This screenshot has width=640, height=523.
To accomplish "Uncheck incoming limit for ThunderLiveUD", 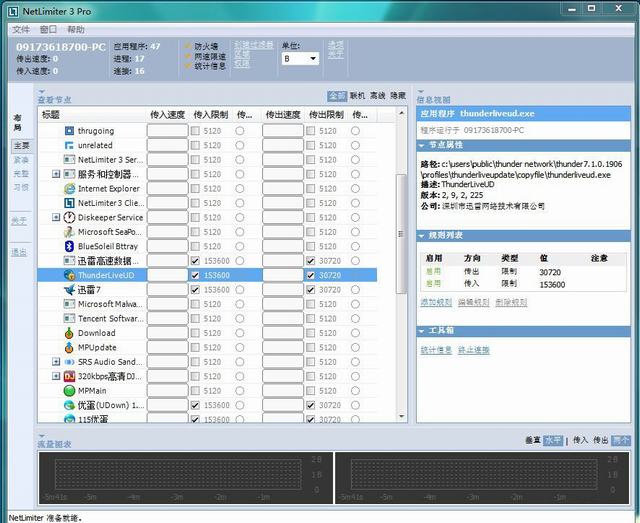I will pyautogui.click(x=195, y=275).
